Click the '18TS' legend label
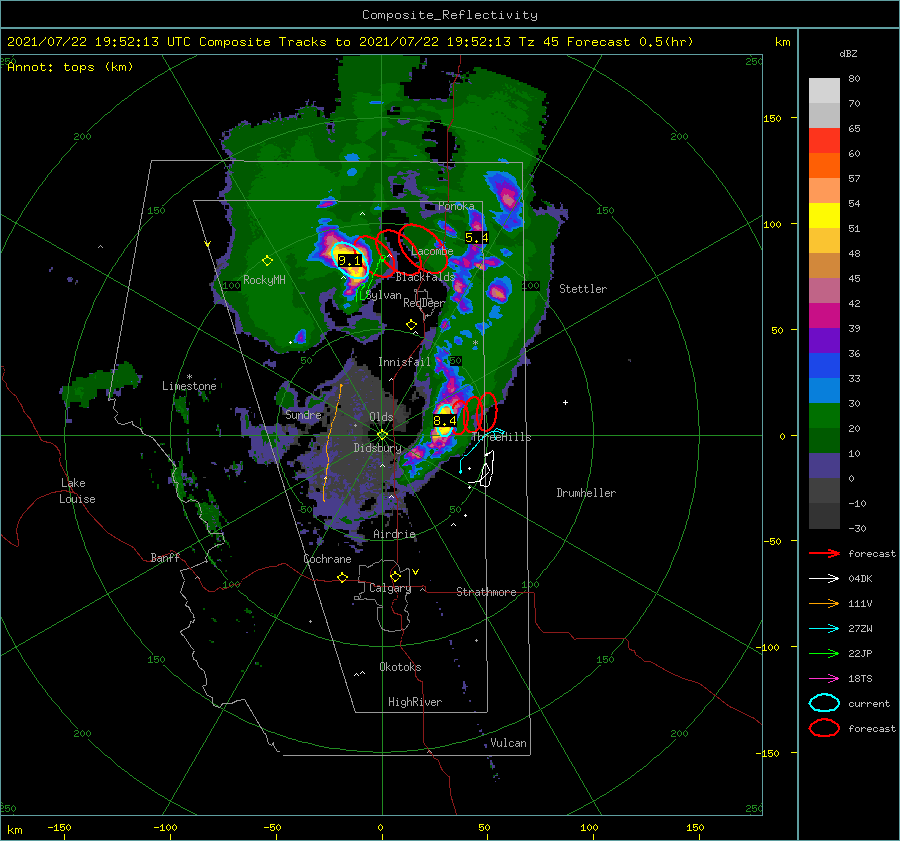The image size is (900, 841). coord(860,679)
